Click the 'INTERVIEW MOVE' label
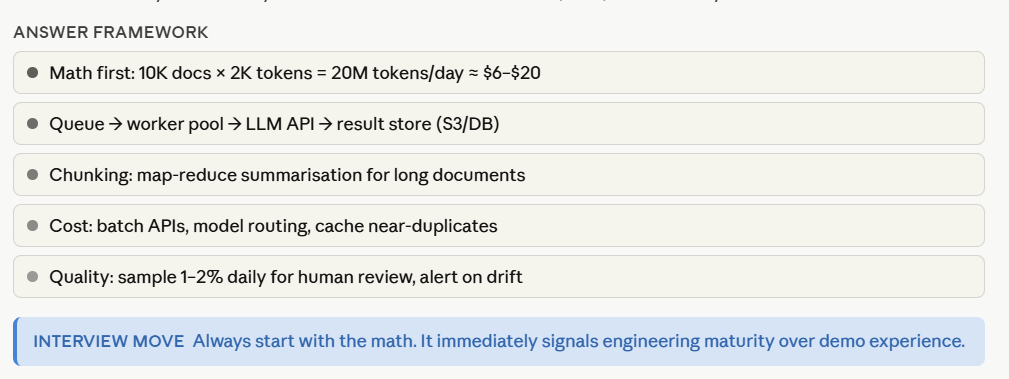Viewport: 1009px width, 379px height. (x=109, y=342)
